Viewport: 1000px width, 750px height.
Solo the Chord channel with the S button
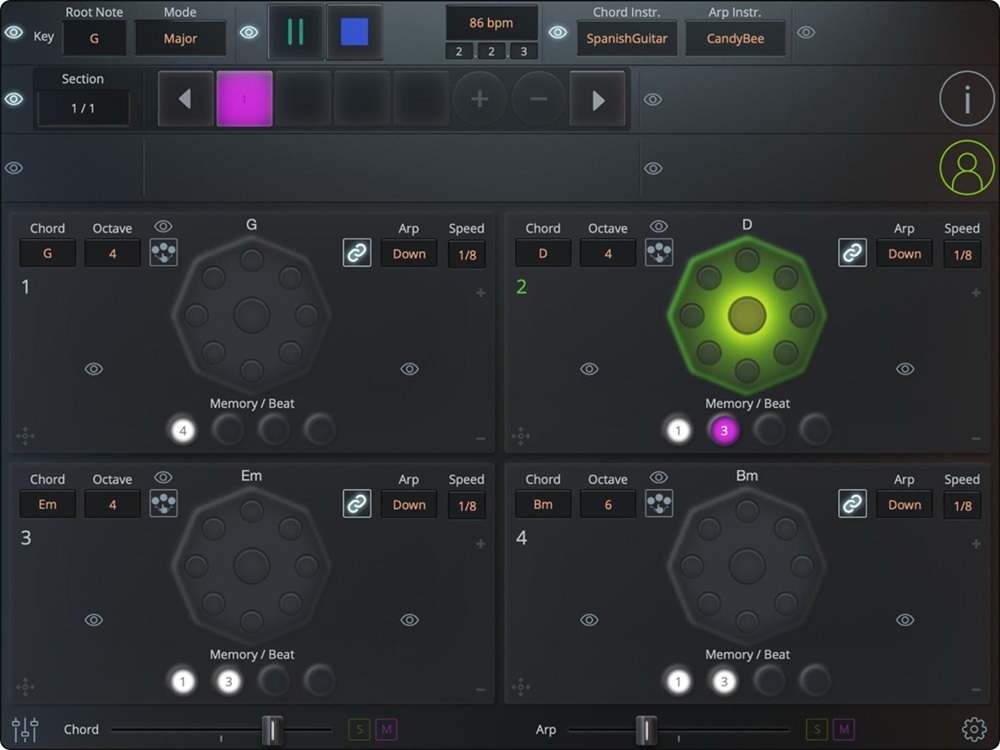pos(359,730)
